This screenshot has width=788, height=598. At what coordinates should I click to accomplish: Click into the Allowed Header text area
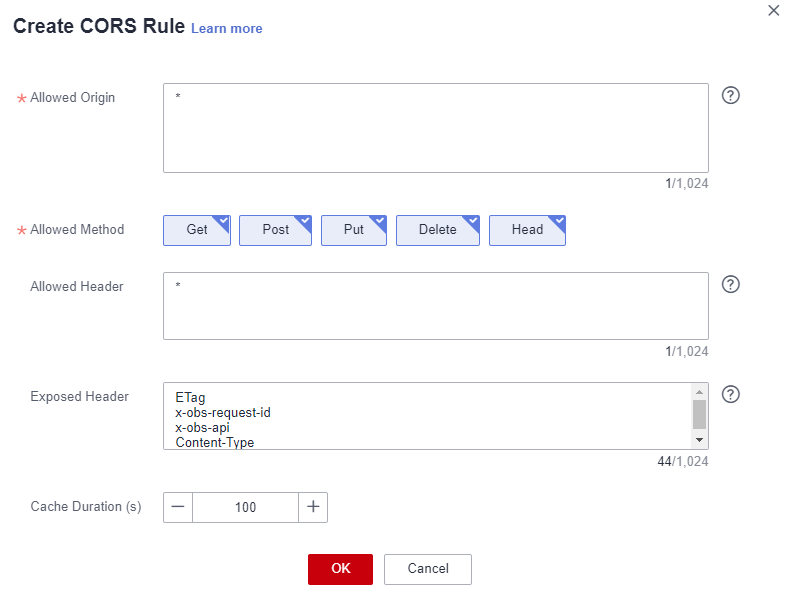(x=435, y=306)
